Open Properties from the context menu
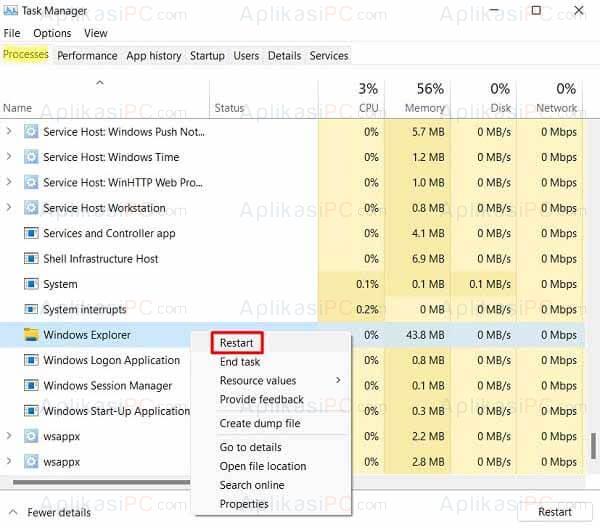The width and height of the screenshot is (600, 528). coord(244,504)
